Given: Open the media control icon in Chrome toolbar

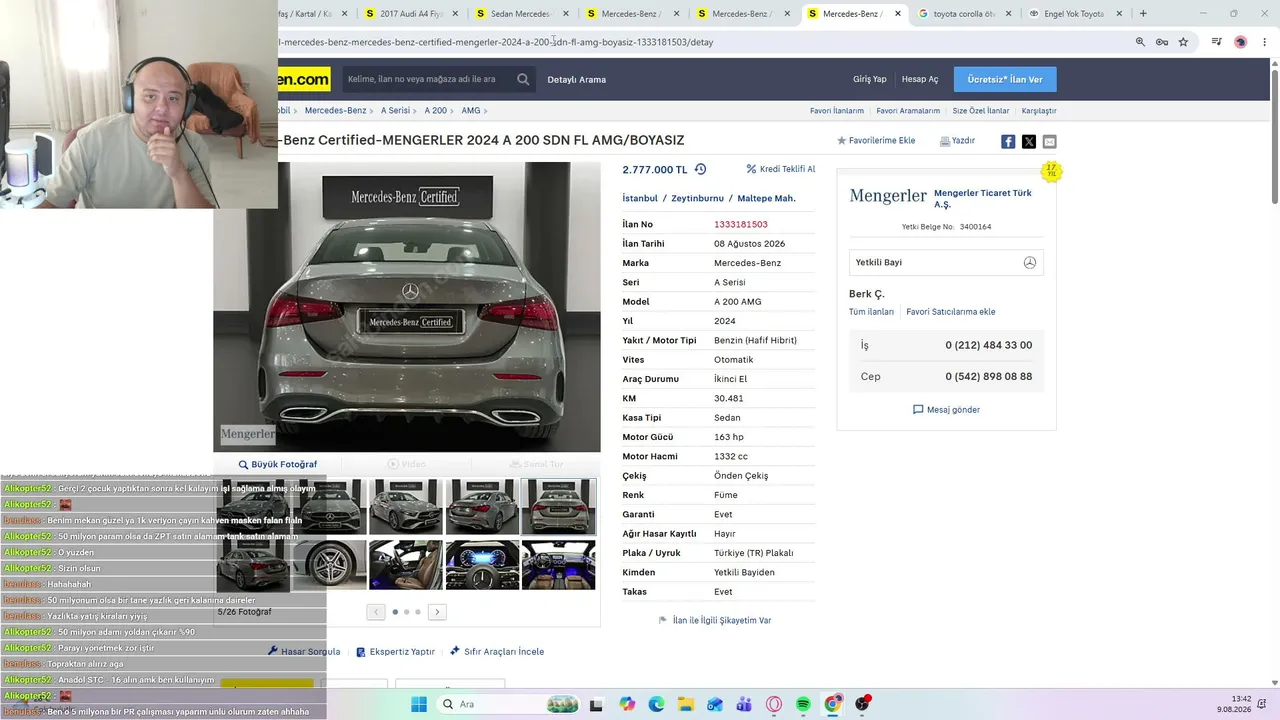Looking at the screenshot, I should click(x=1216, y=42).
